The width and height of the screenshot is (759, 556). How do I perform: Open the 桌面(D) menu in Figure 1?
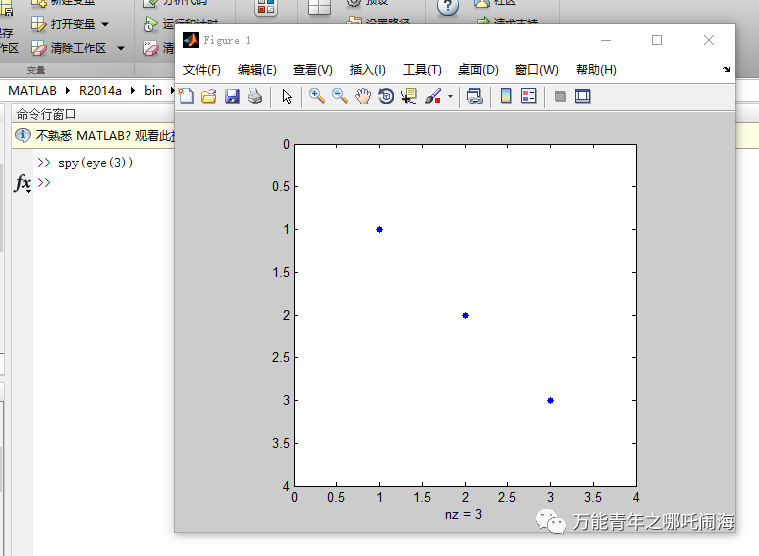click(x=478, y=70)
